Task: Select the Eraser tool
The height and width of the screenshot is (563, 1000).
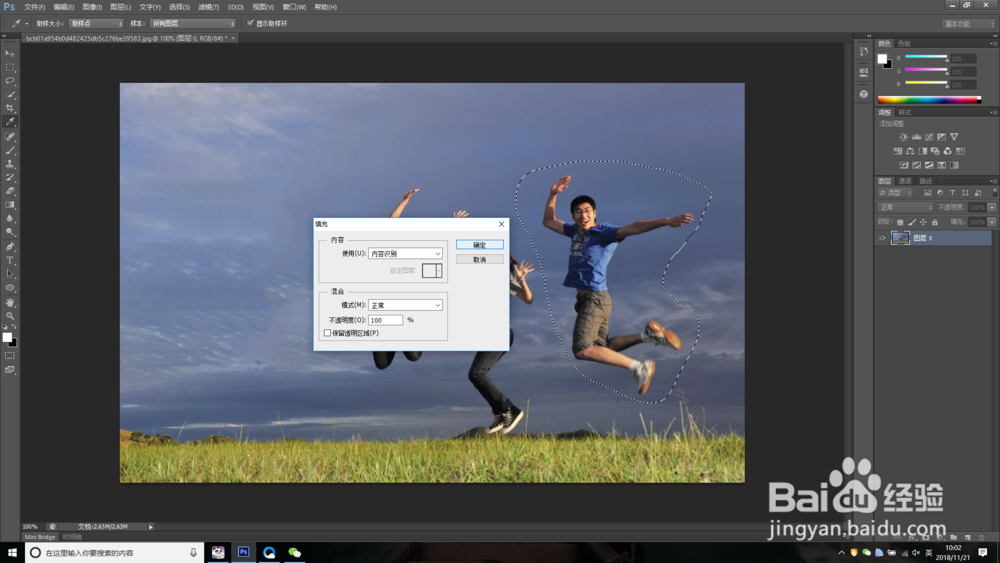Action: coord(10,191)
